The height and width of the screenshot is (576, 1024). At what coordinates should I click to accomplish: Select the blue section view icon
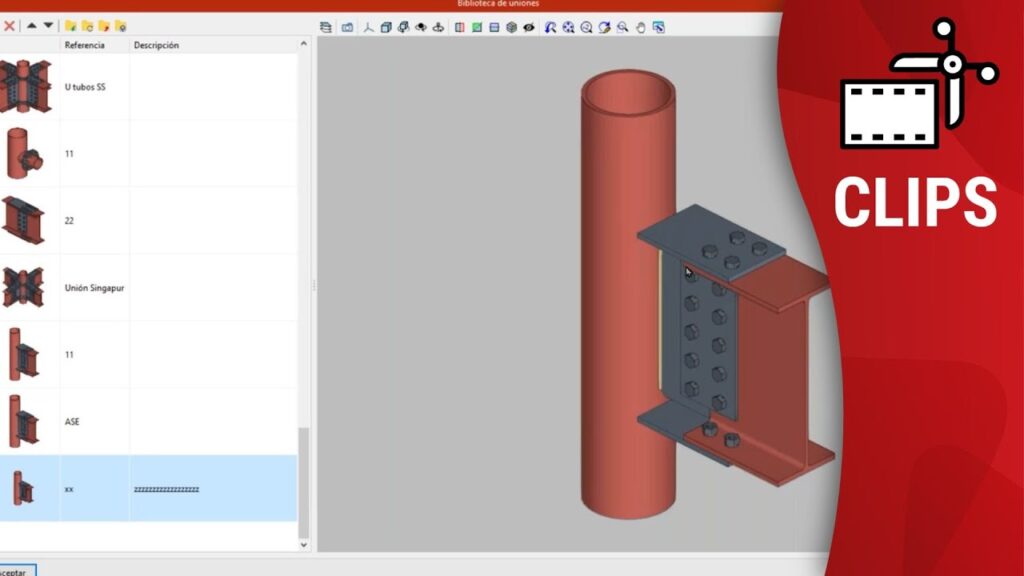click(494, 27)
